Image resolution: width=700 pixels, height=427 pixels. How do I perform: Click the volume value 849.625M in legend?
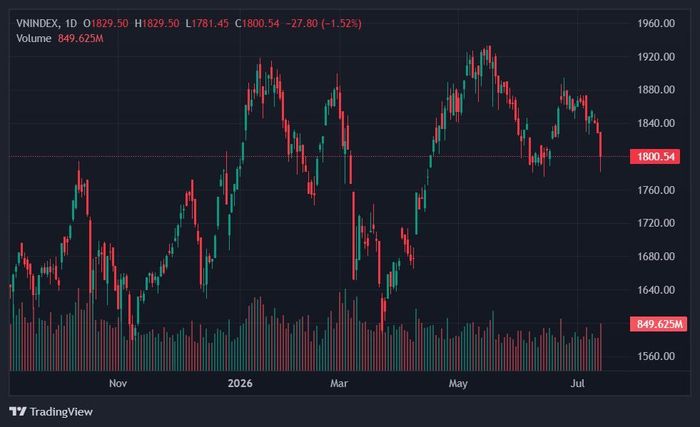pos(81,38)
